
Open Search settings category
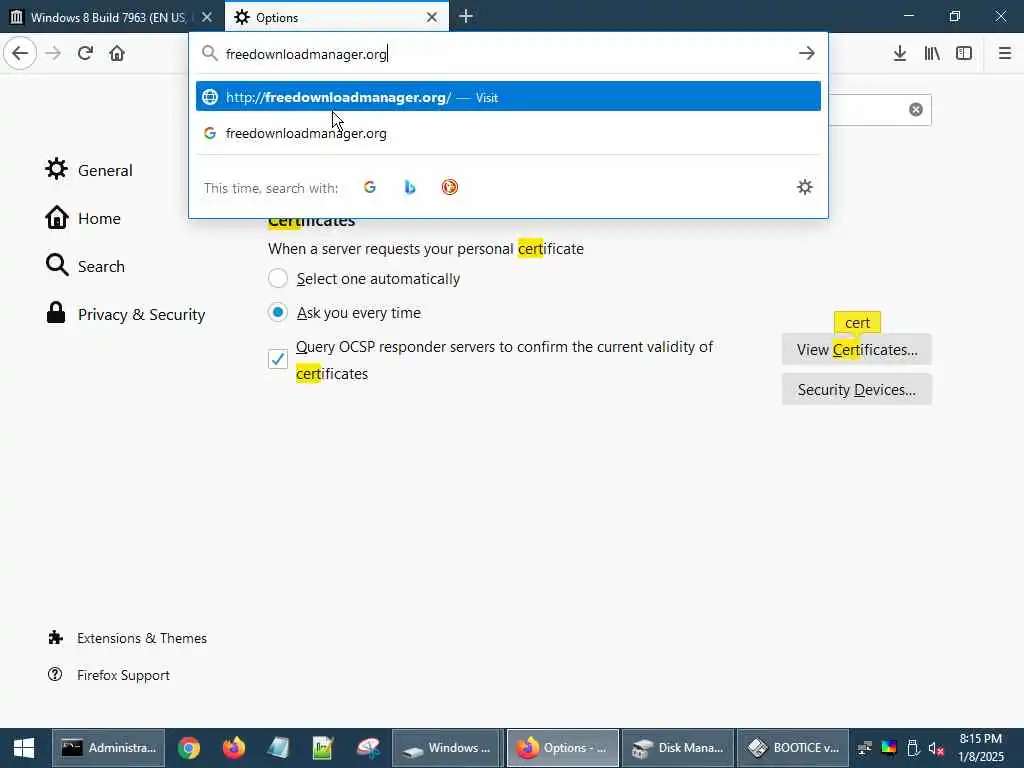(x=85, y=266)
